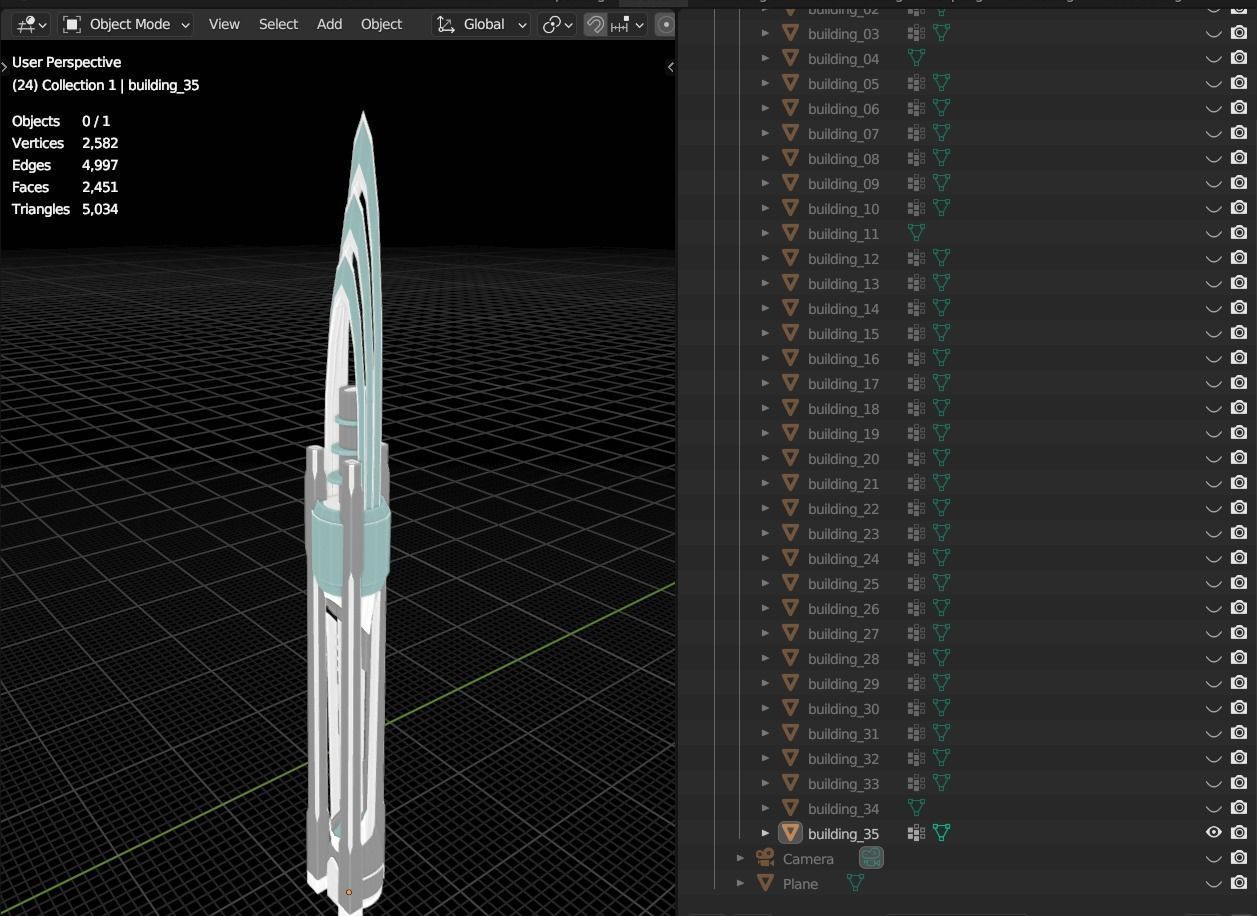Click the building_19 modifiers icon
1257x916 pixels.
pos(916,433)
